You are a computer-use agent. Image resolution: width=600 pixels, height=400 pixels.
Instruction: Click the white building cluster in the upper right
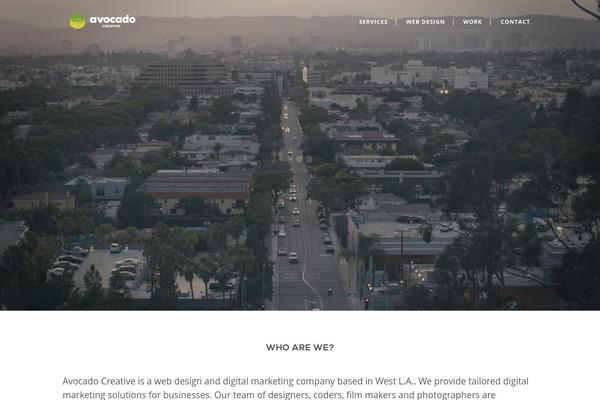coord(429,74)
